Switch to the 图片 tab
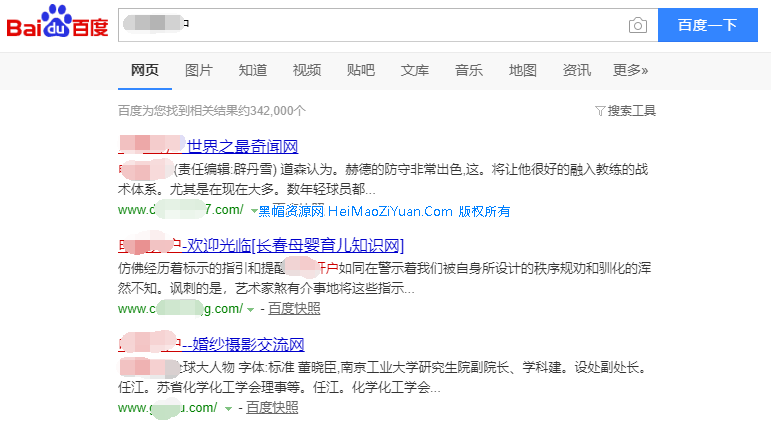The width and height of the screenshot is (771, 423). point(199,70)
